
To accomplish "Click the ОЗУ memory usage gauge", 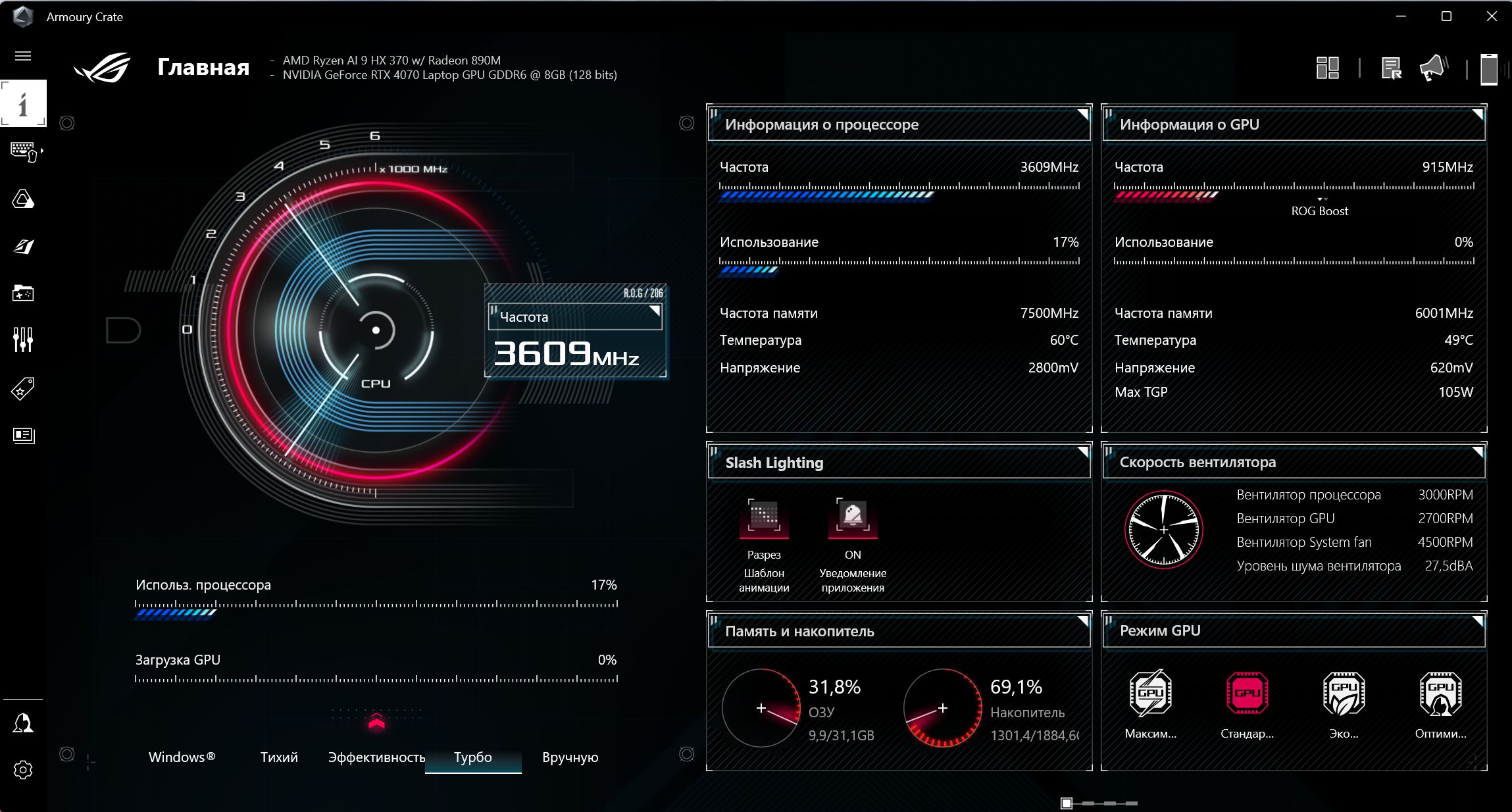I will click(761, 708).
